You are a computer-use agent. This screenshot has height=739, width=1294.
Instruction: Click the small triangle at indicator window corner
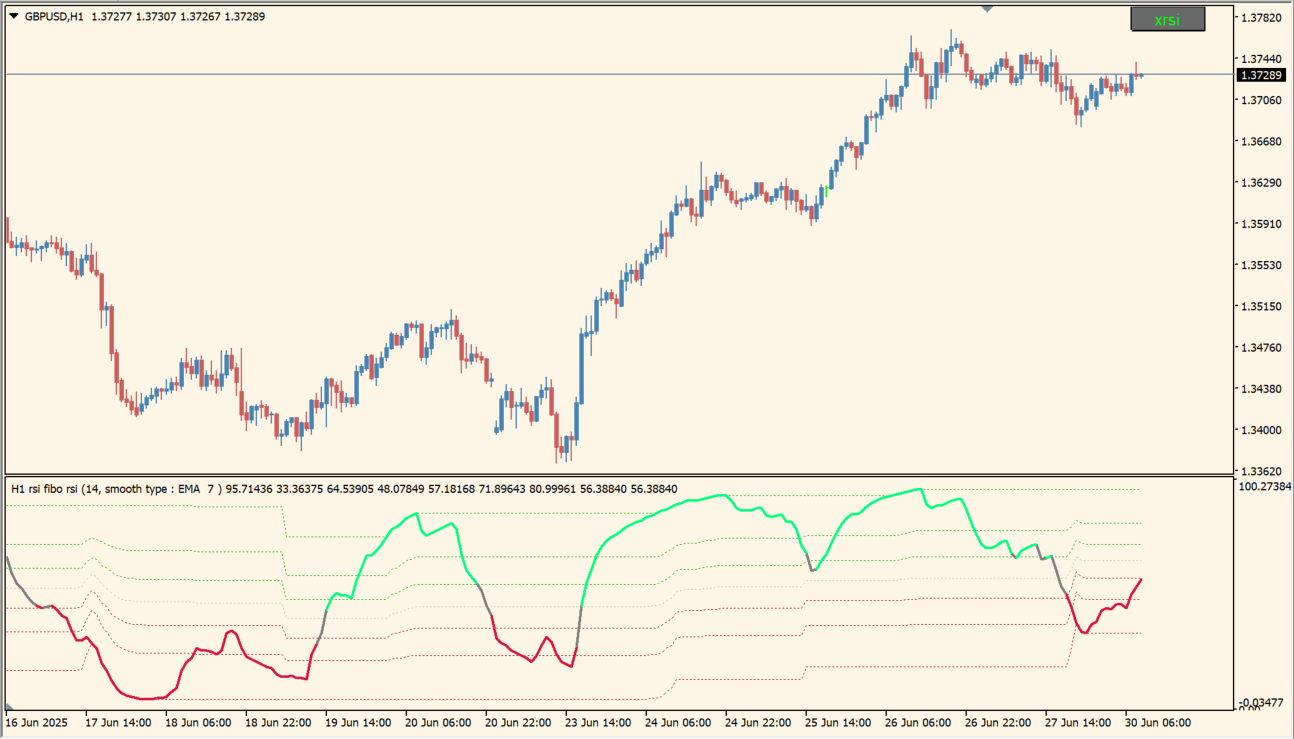pyautogui.click(x=9, y=706)
